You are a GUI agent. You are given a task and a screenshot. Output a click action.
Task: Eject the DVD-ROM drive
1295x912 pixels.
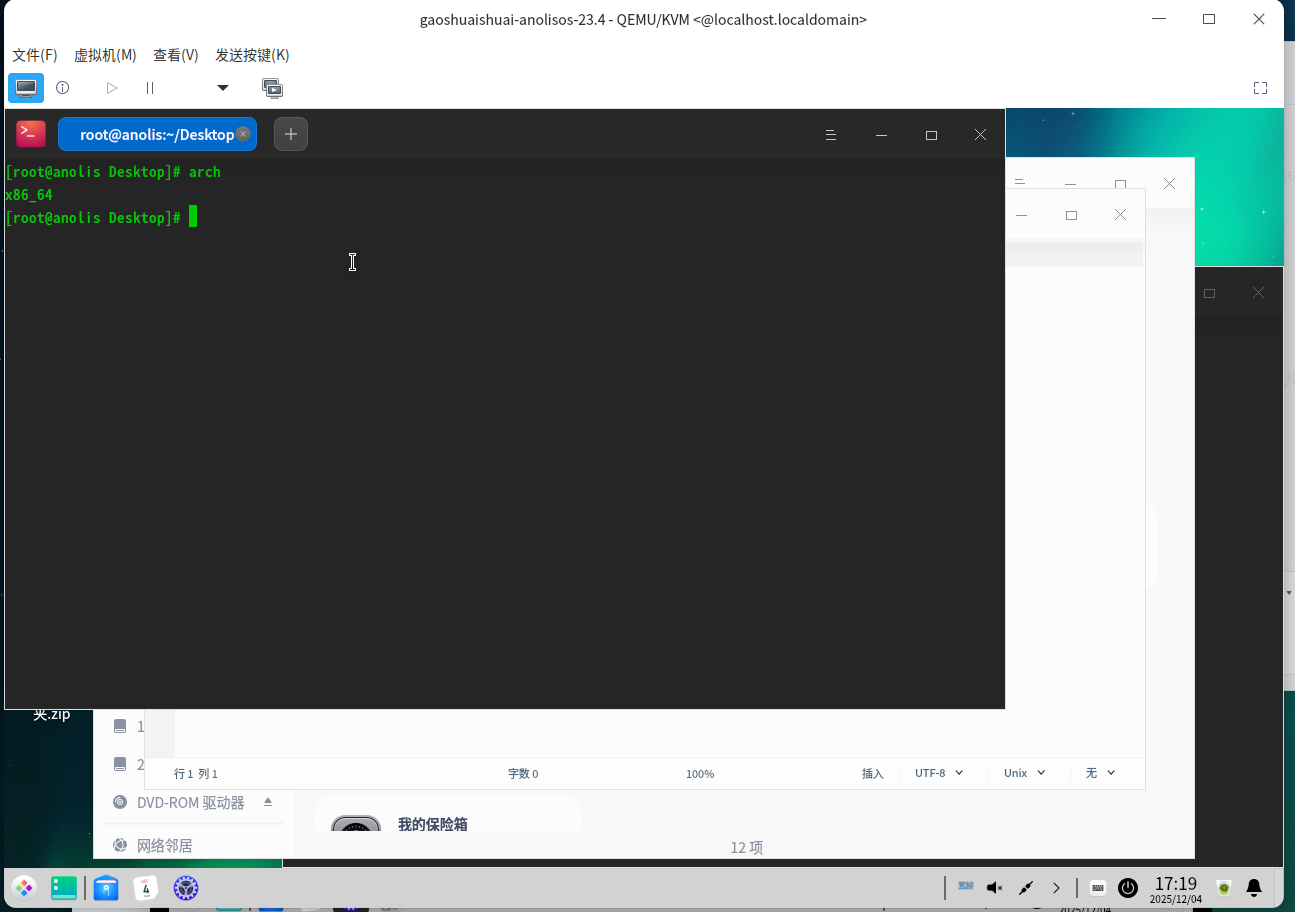coord(268,802)
